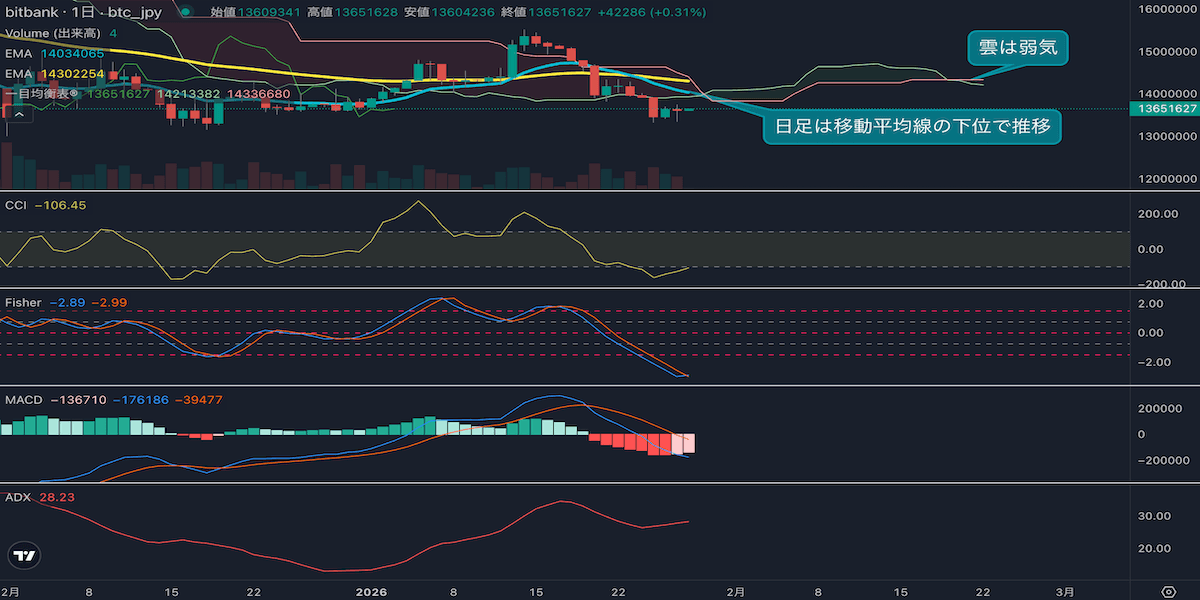
Task: Click the ADX indicator label
Action: (17, 497)
